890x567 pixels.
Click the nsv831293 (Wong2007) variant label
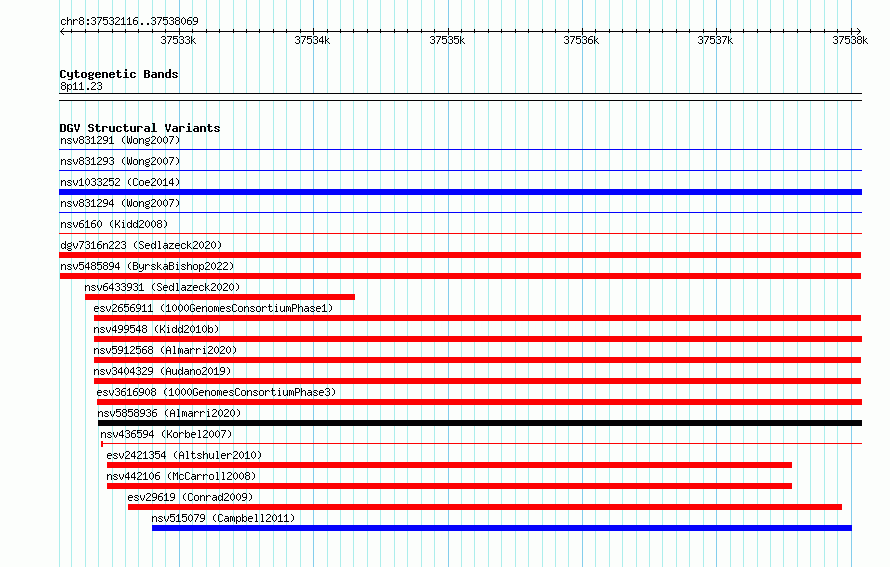(120, 161)
